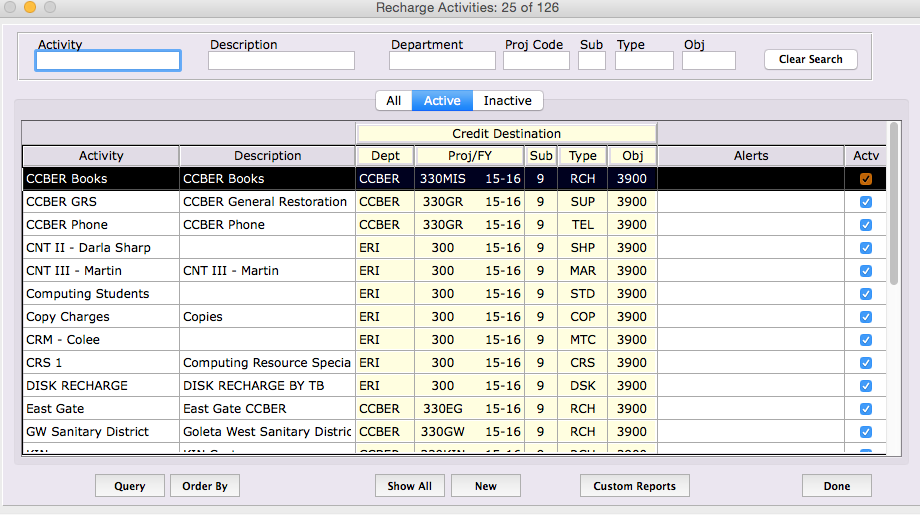Select the Active tab
Image resolution: width=920 pixels, height=515 pixels.
(442, 100)
